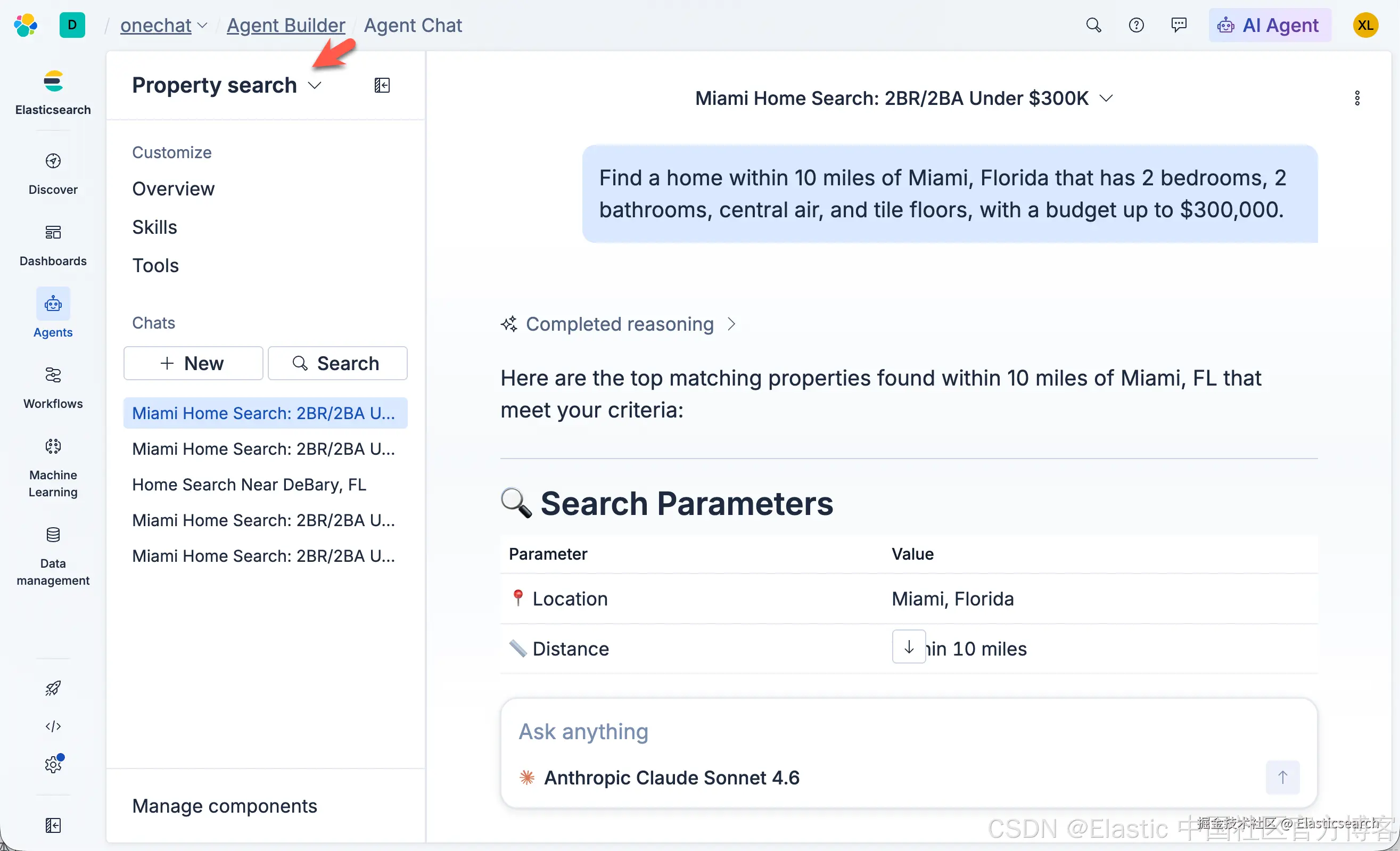Open the Property search agent dropdown
Image resolution: width=1400 pixels, height=851 pixels.
tap(315, 85)
